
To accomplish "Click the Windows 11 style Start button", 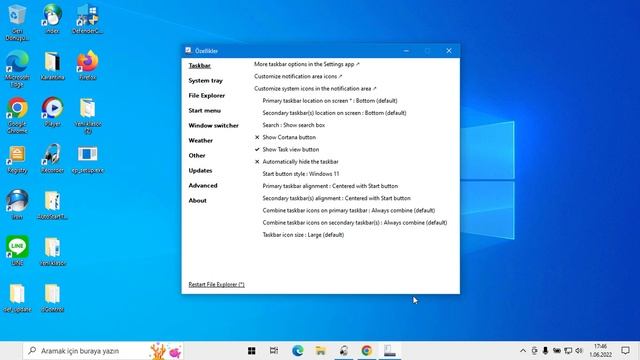I will click(x=251, y=351).
